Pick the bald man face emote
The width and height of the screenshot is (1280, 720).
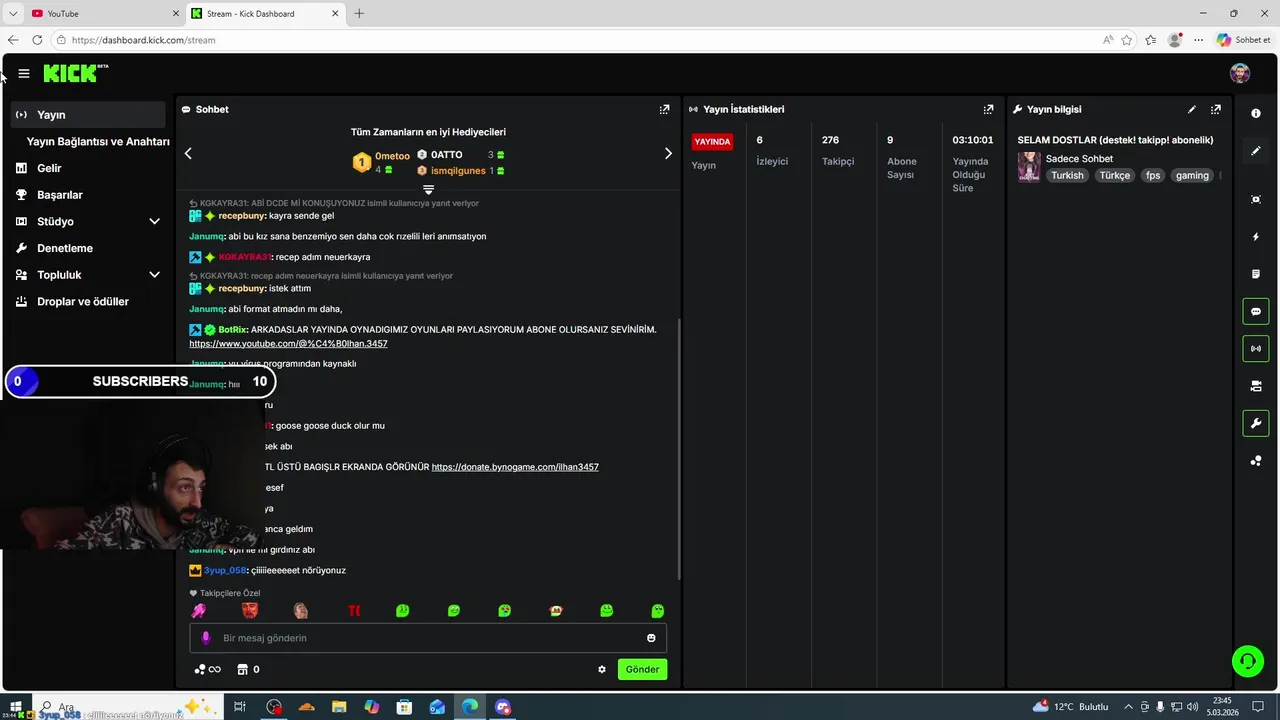[301, 610]
